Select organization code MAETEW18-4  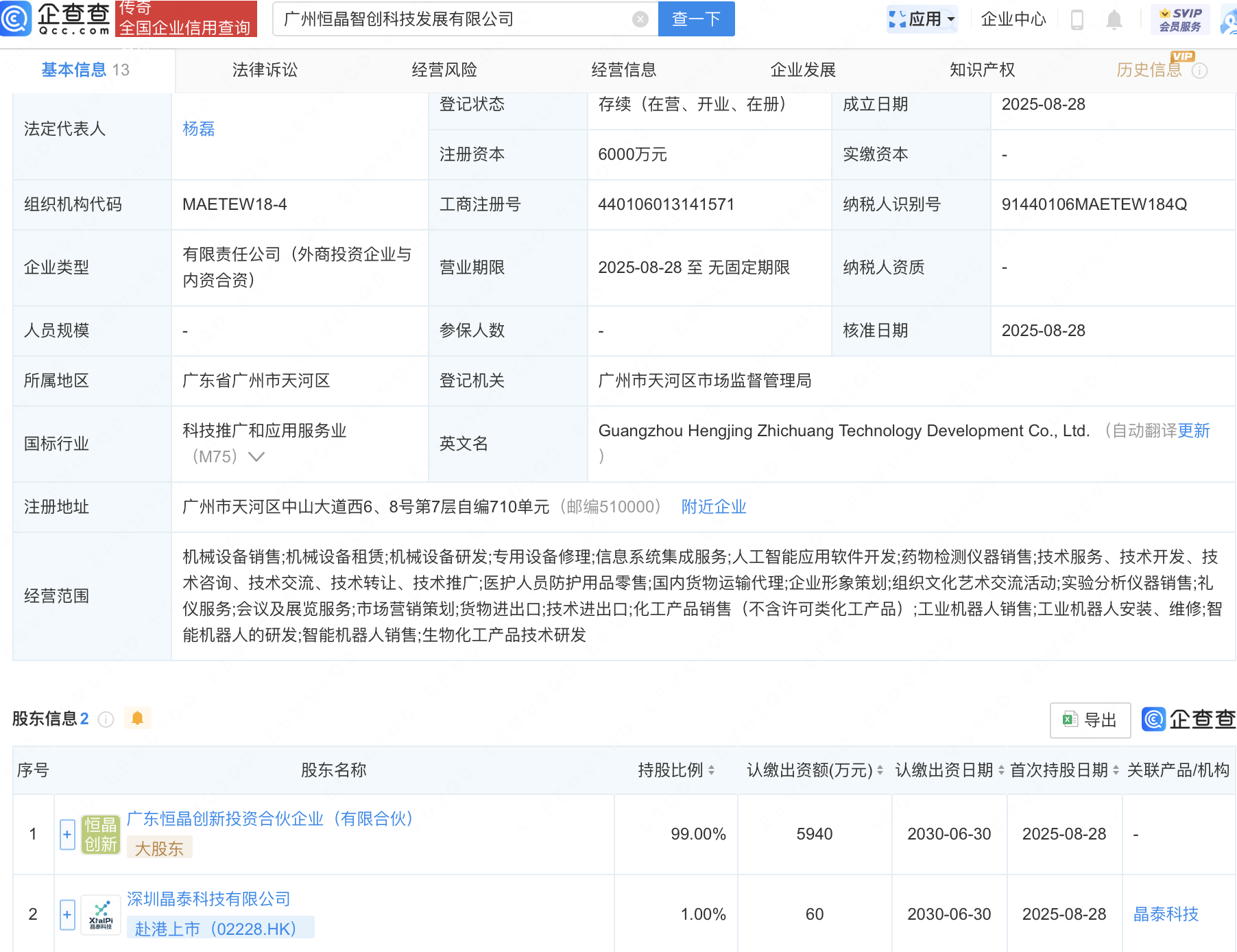235,204
